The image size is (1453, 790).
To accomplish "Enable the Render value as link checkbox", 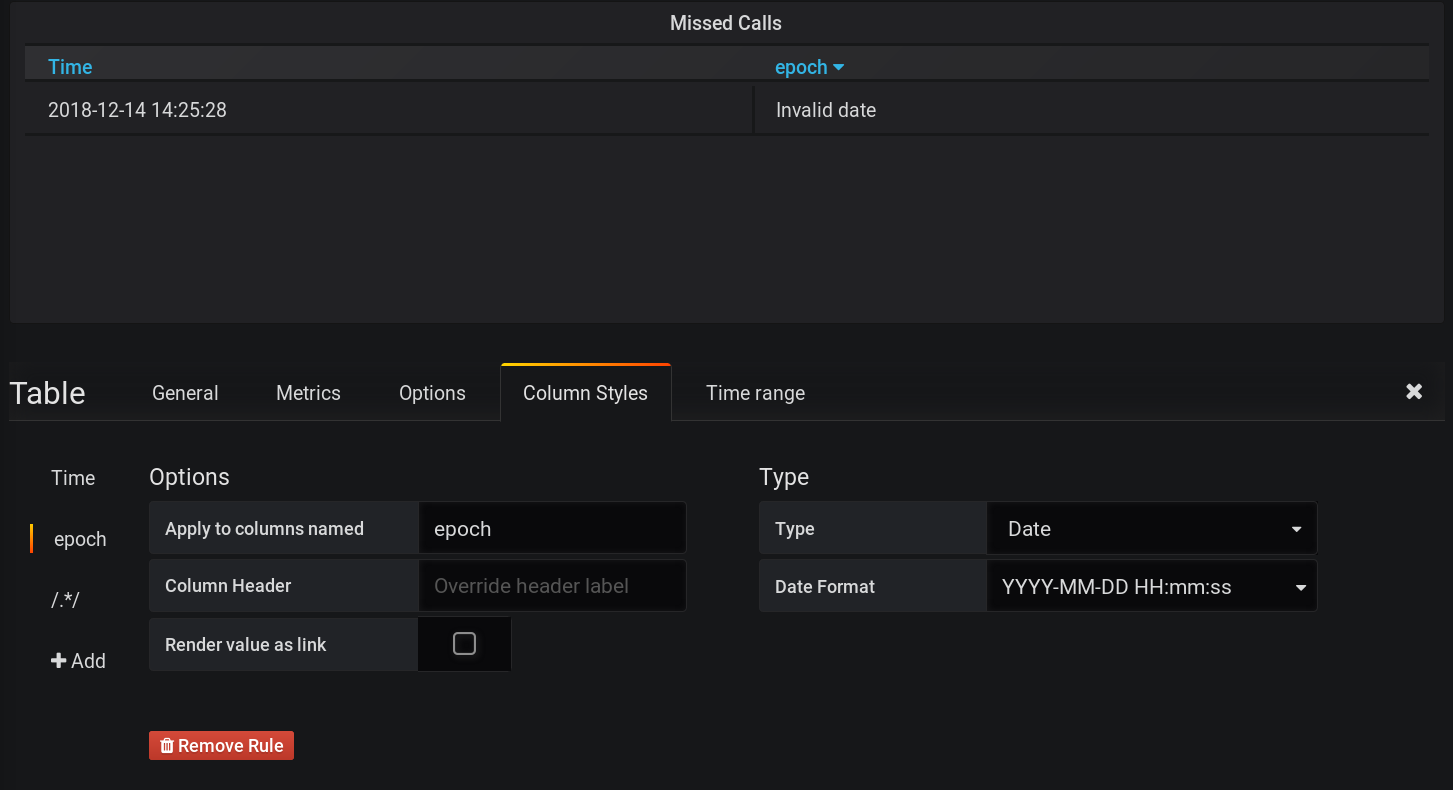I will (x=464, y=644).
